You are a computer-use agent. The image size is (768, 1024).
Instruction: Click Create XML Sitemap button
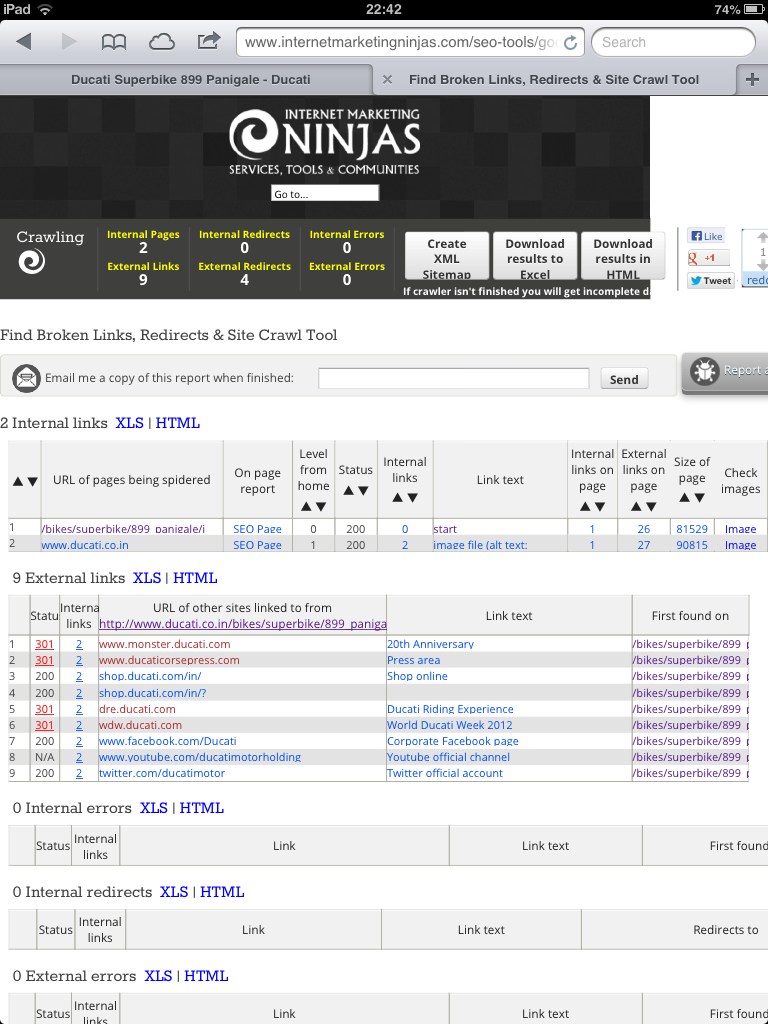[x=447, y=258]
